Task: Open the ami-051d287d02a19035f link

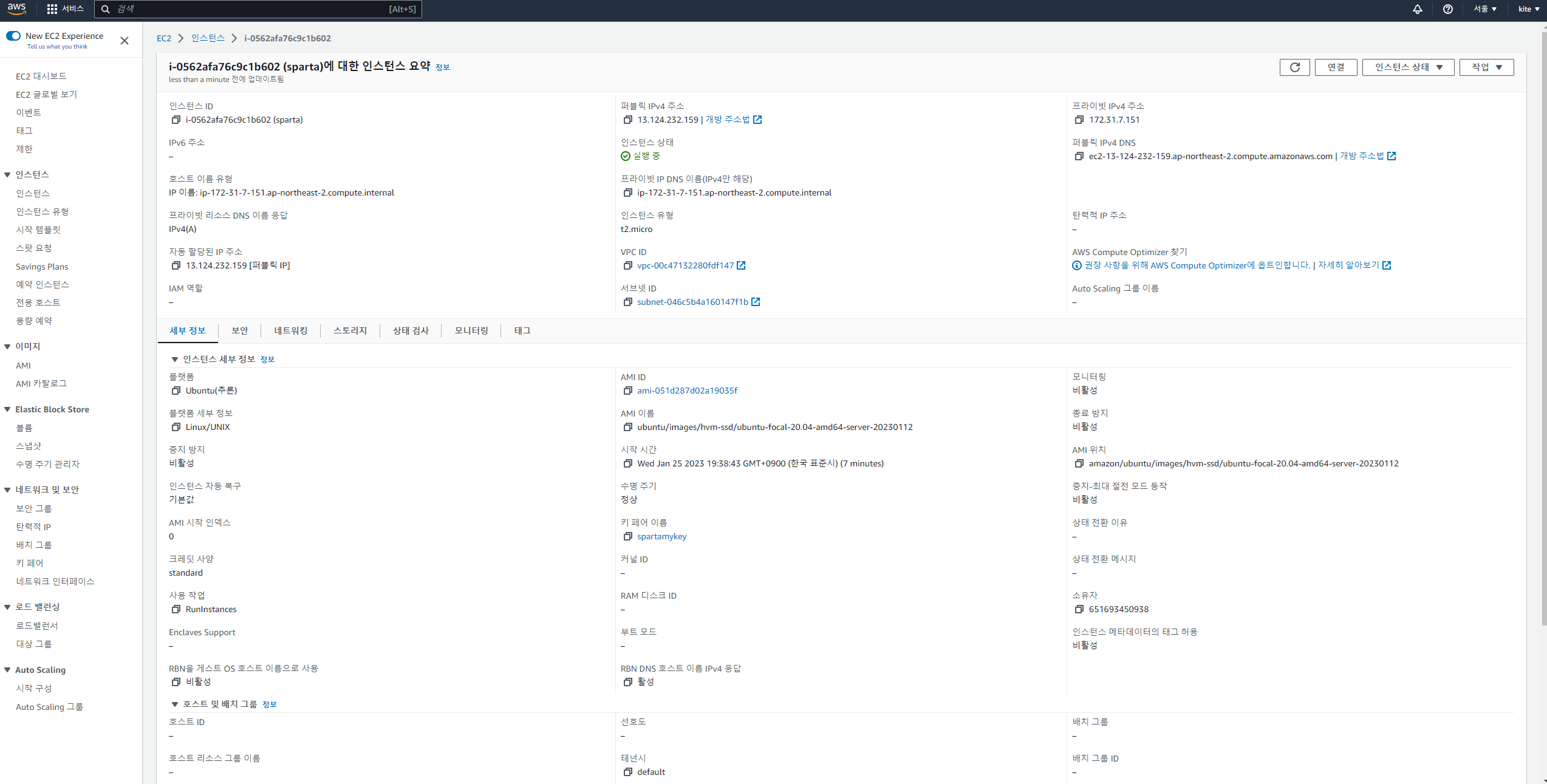Action: [688, 390]
